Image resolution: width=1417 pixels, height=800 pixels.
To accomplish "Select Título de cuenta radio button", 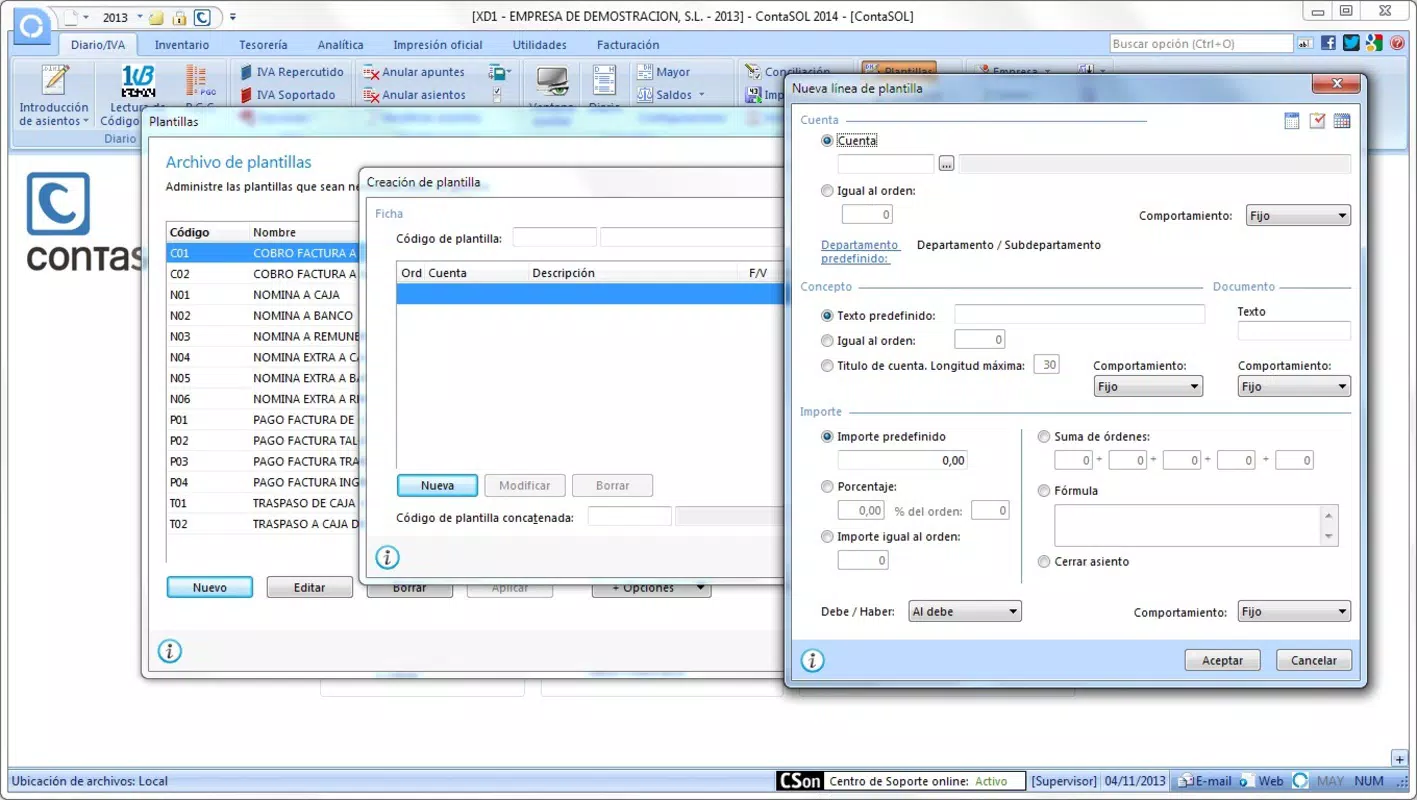I will point(827,366).
